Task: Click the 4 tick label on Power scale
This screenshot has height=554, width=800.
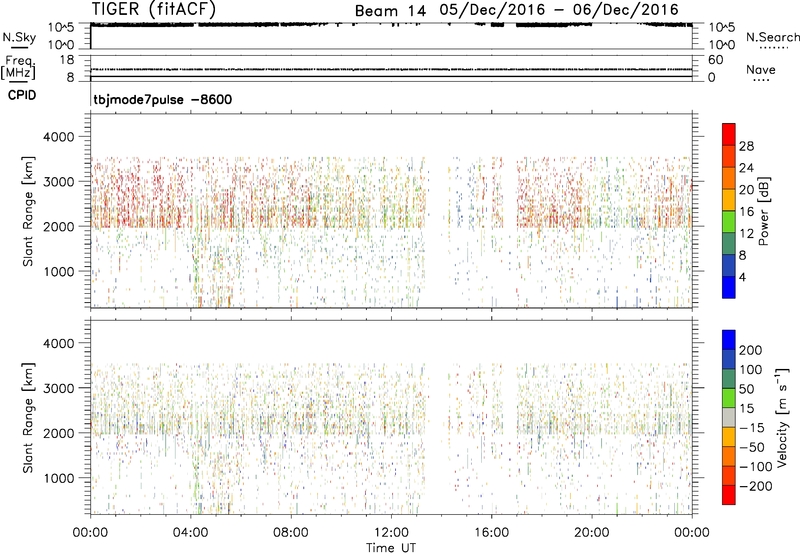Action: point(742,277)
